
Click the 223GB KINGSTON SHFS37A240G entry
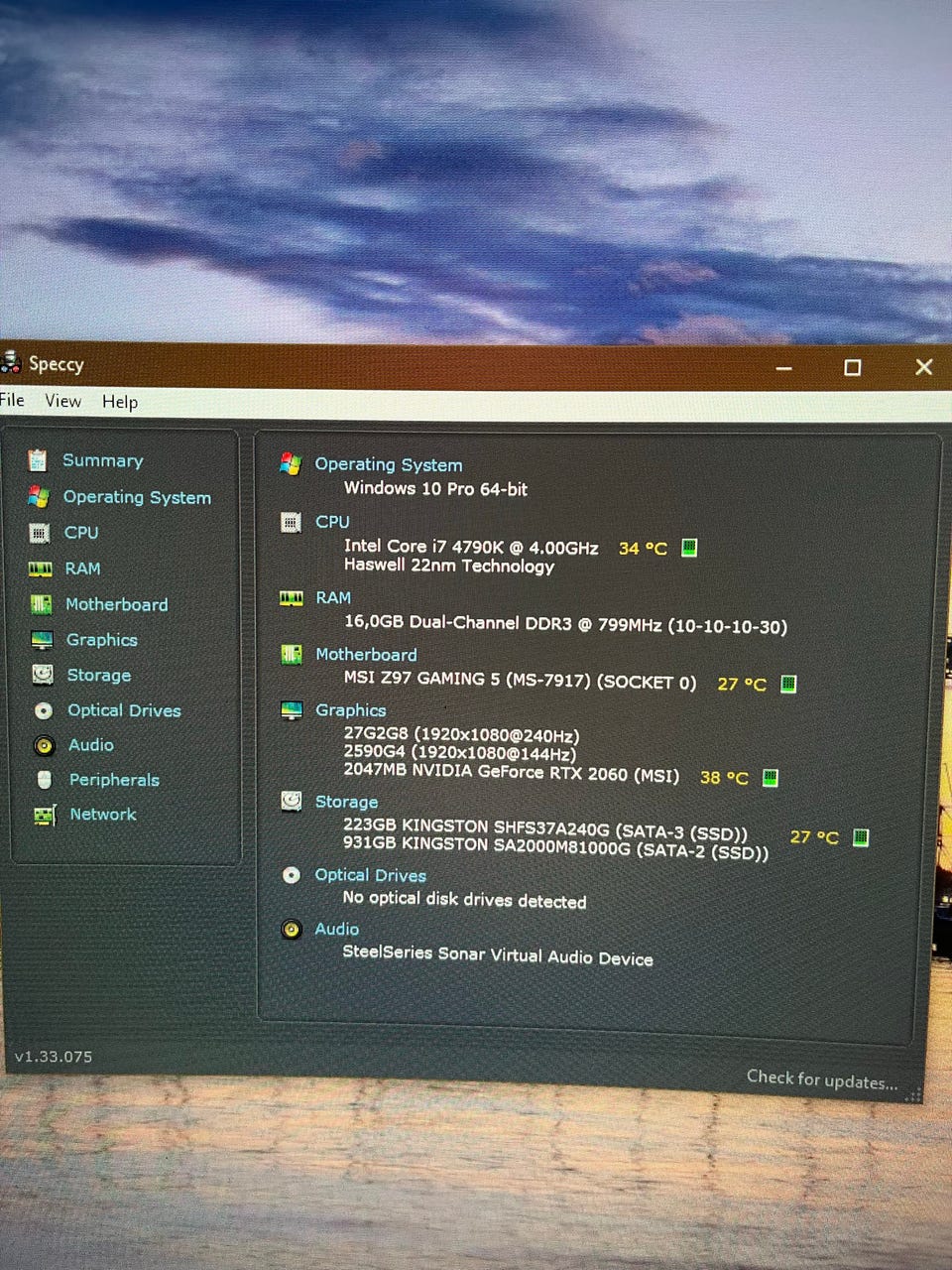point(545,827)
